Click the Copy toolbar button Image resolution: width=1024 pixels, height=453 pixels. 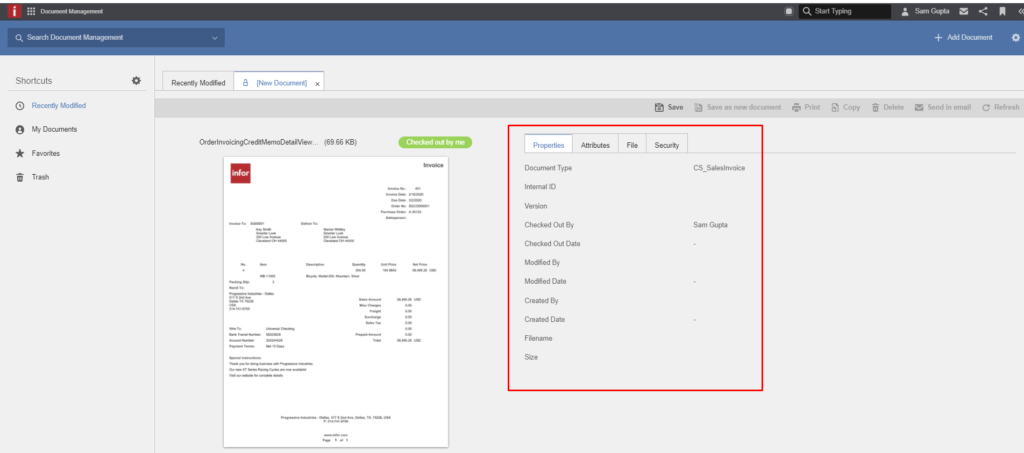click(846, 107)
